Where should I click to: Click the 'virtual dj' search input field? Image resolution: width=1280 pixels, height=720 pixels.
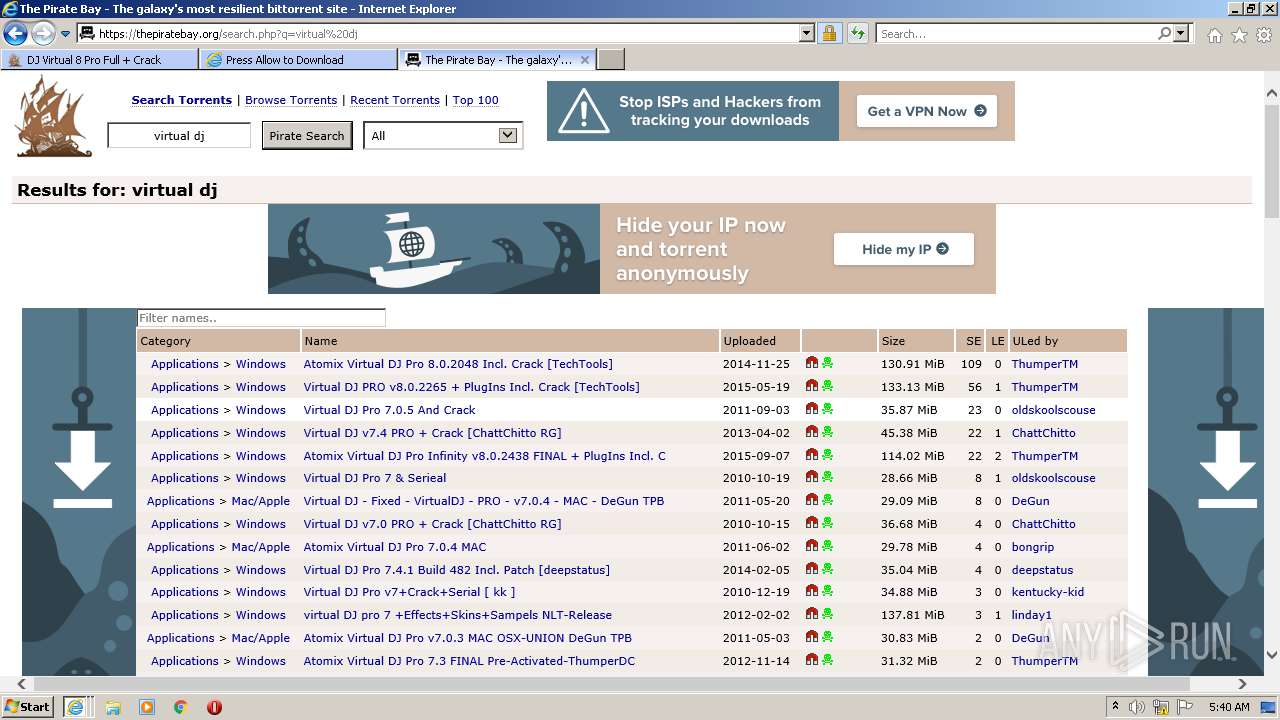click(x=179, y=135)
